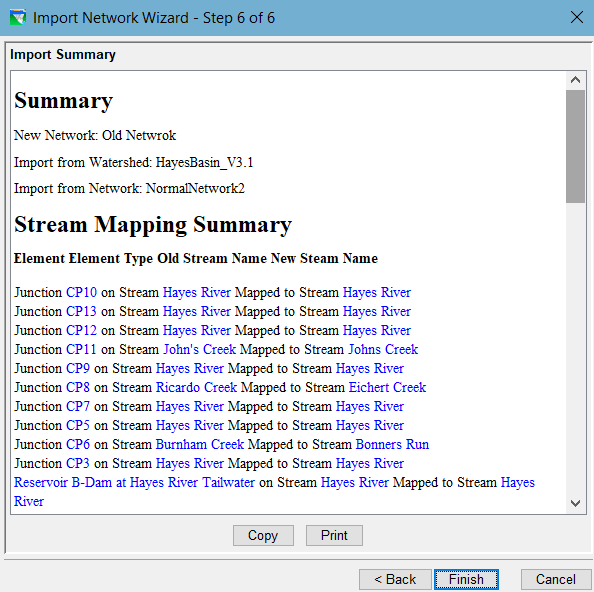
Task: Click the Copy button
Action: coord(263,535)
